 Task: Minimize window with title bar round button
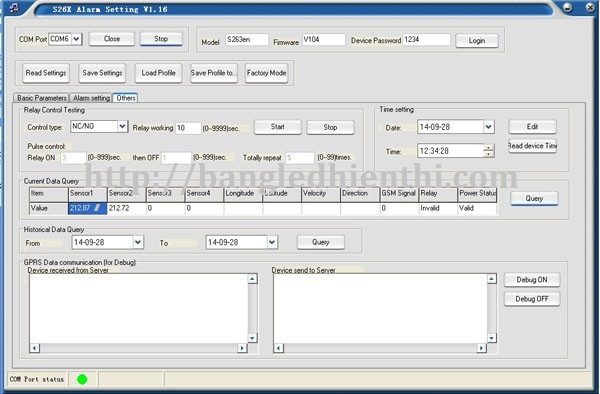tap(568, 7)
